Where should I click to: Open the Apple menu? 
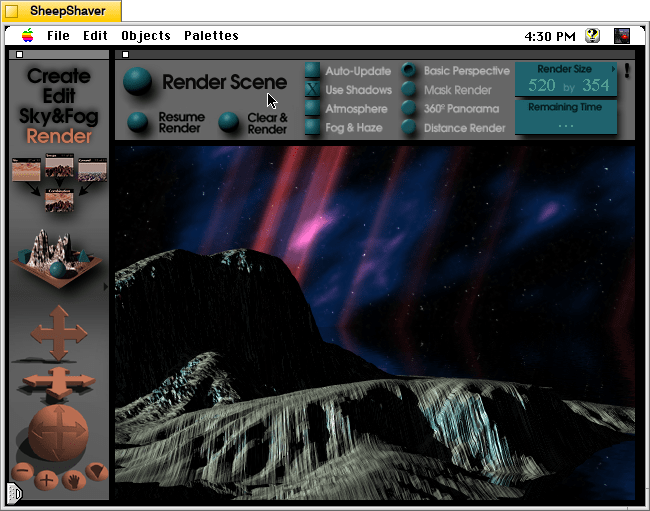click(28, 36)
